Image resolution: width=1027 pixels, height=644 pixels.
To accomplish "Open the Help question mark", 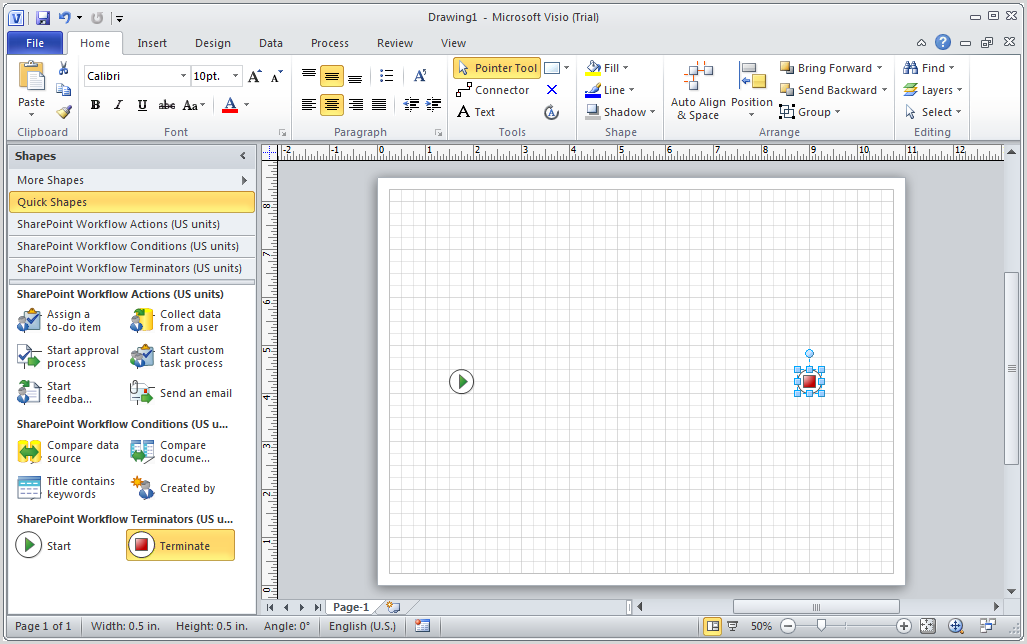I will pos(943,43).
